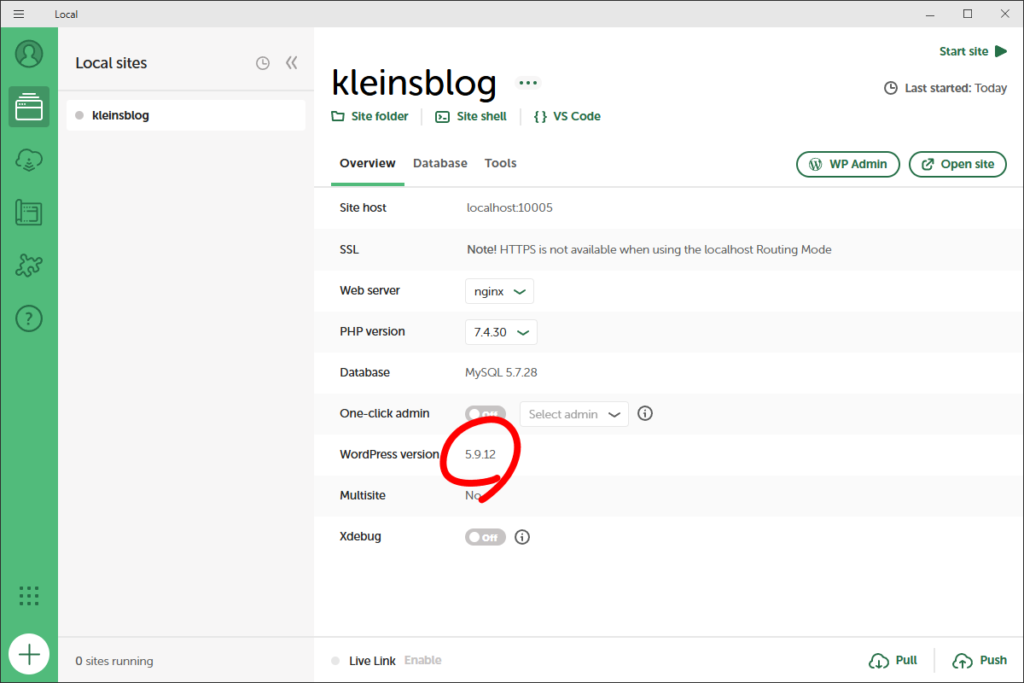1024x683 pixels.
Task: Toggle the Xdebug switch on
Action: pyautogui.click(x=485, y=537)
